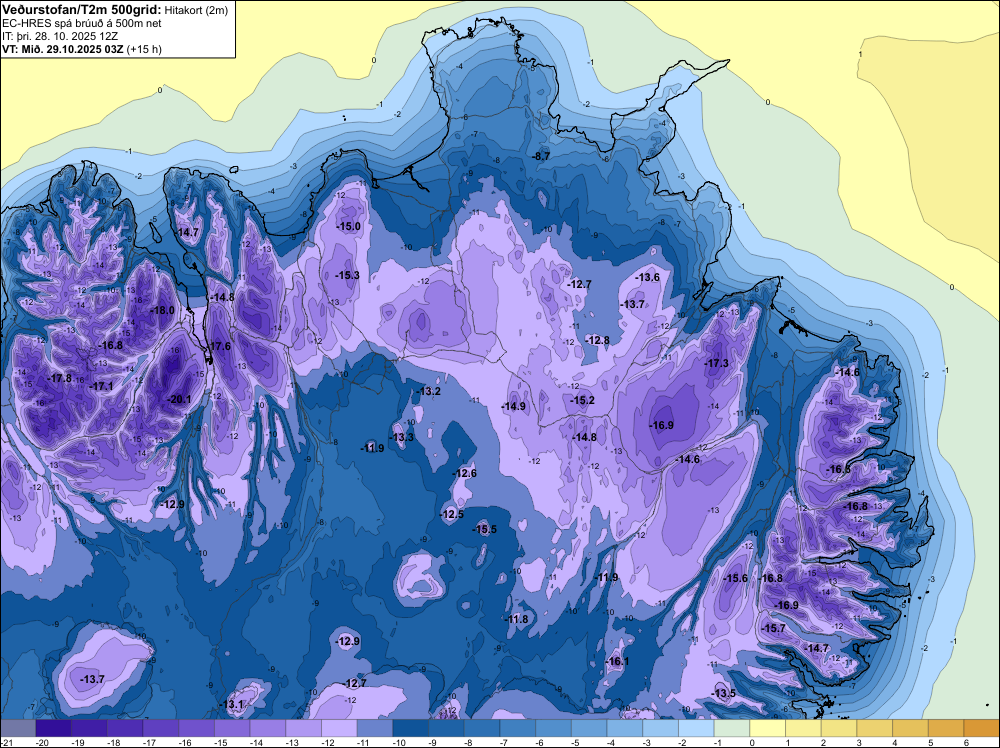Screen dimensions: 1000x748
Task: Click the -16.1 temperature label
Action: (617, 662)
